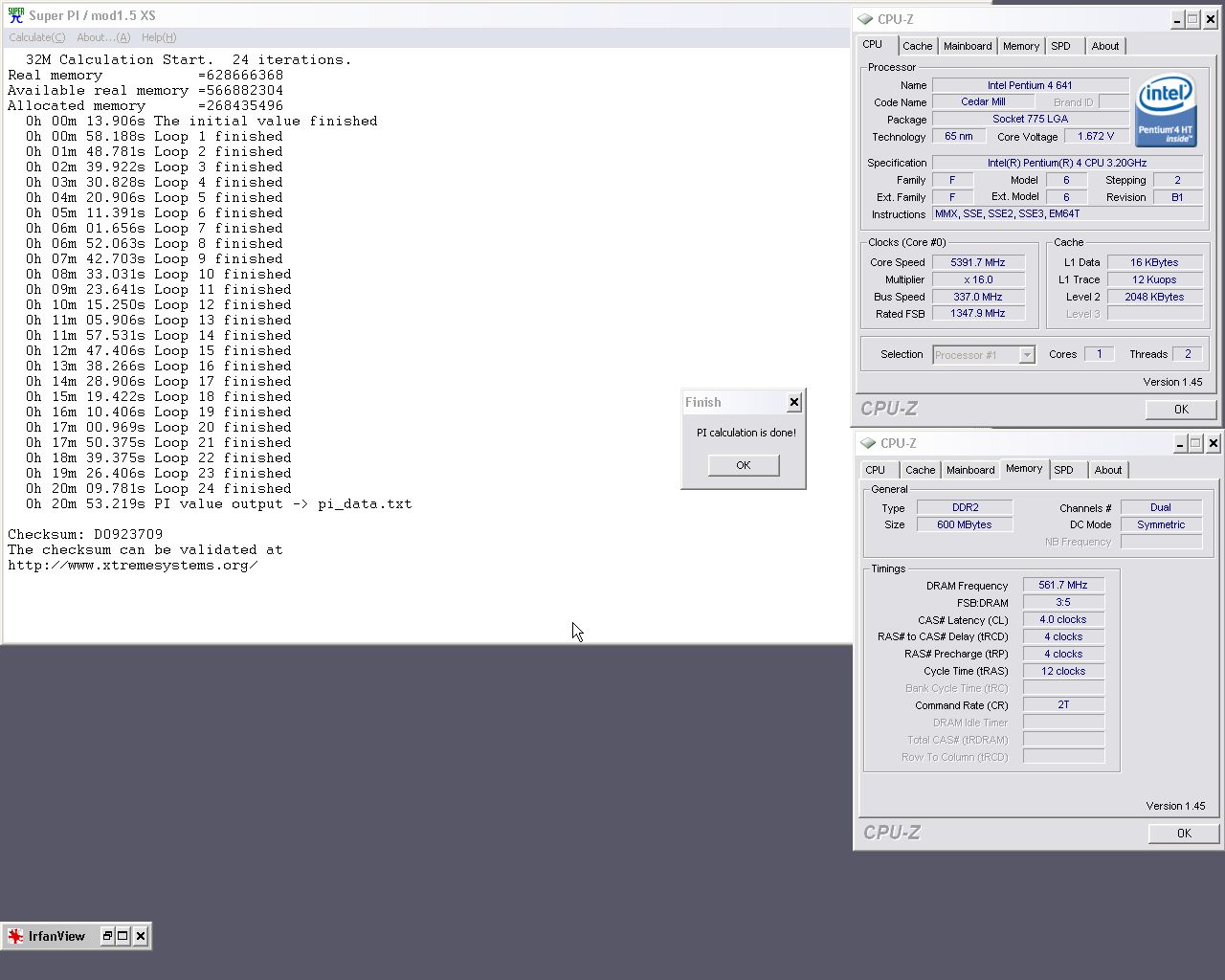1225x980 pixels.
Task: Click the Rated FSB 1347.9 MHz field
Action: tap(978, 313)
